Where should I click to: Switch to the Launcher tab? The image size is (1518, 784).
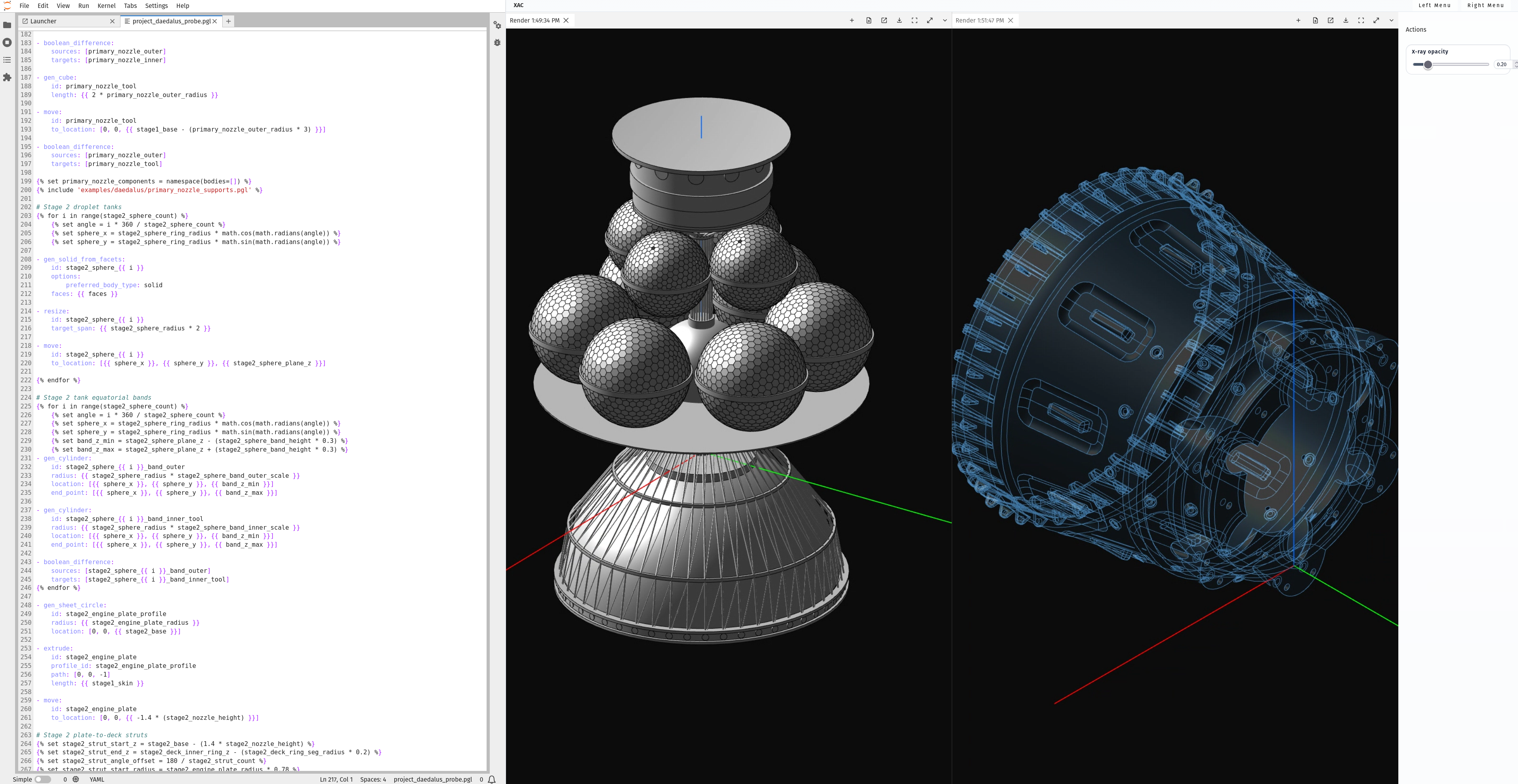pyautogui.click(x=44, y=21)
